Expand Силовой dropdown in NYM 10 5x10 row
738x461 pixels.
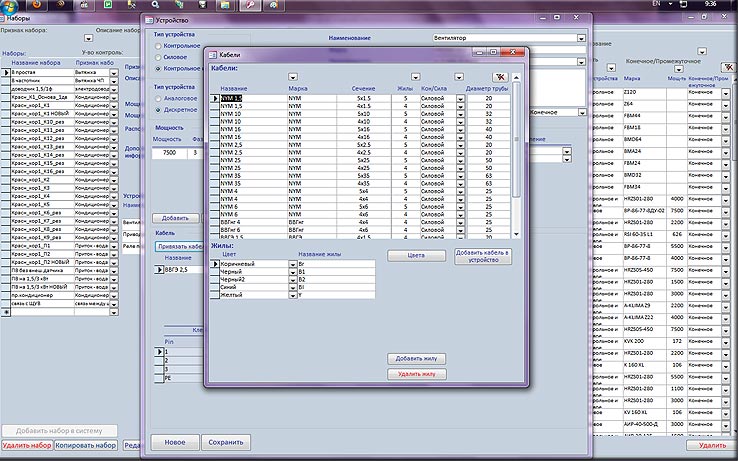pyautogui.click(x=460, y=114)
